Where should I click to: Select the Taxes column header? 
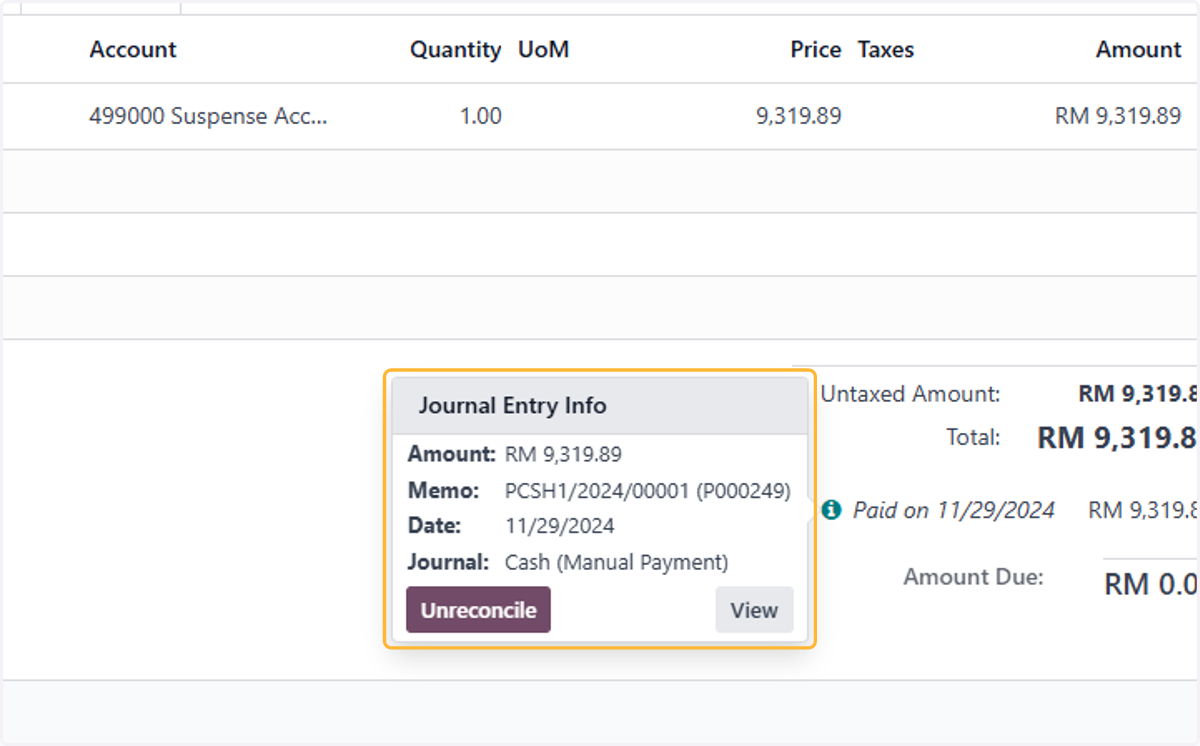pos(886,50)
